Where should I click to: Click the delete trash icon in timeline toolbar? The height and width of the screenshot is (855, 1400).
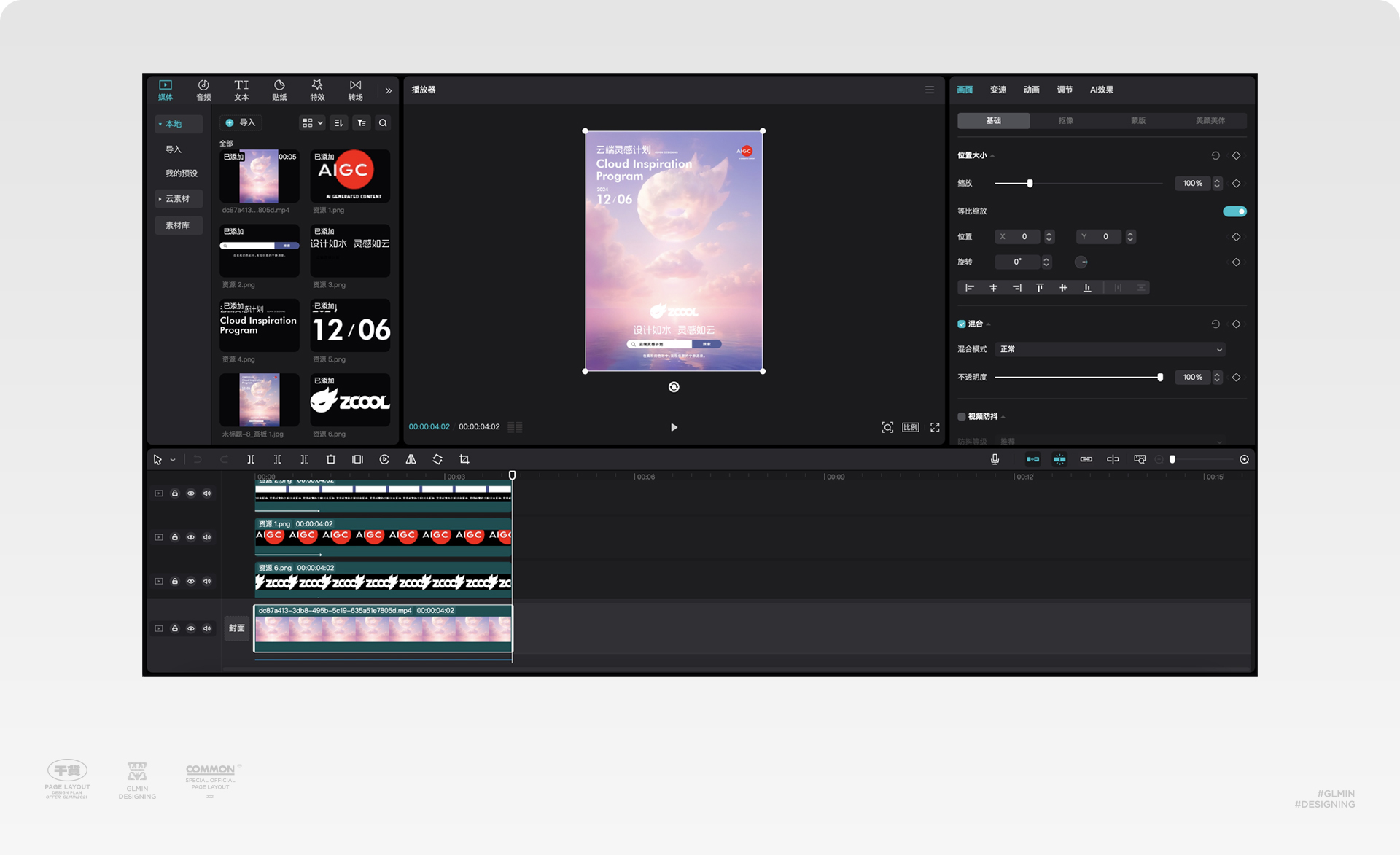pos(330,459)
